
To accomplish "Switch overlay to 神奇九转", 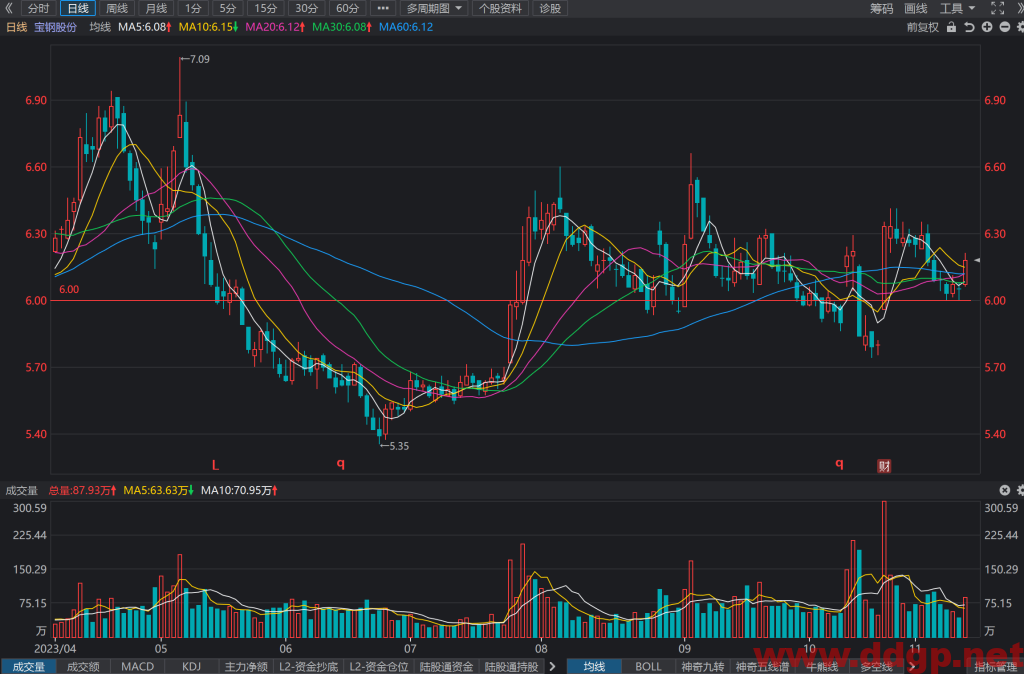I will [x=703, y=667].
